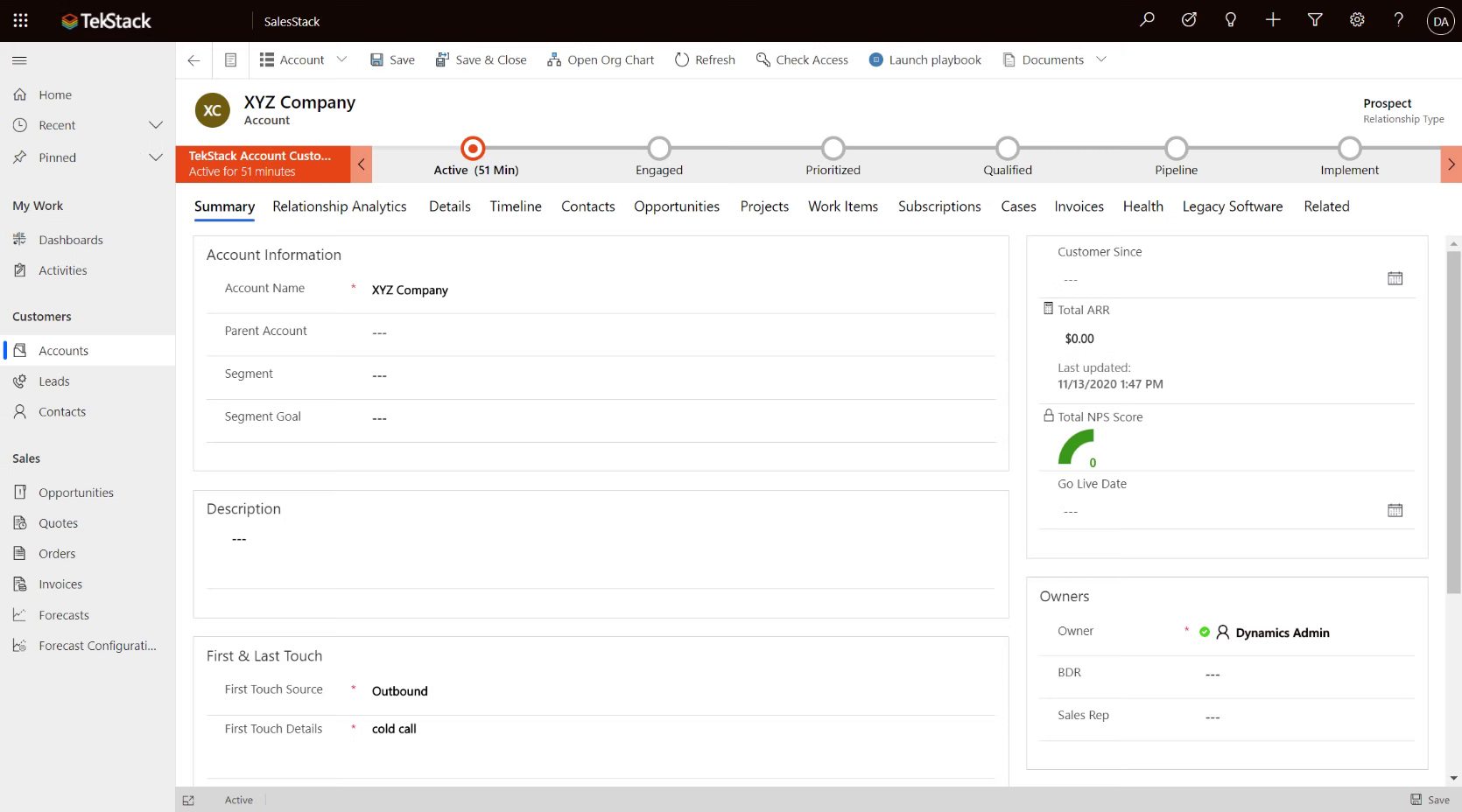This screenshot has width=1462, height=812.
Task: Click the Parent Account lookup field
Action: pyautogui.click(x=683, y=332)
